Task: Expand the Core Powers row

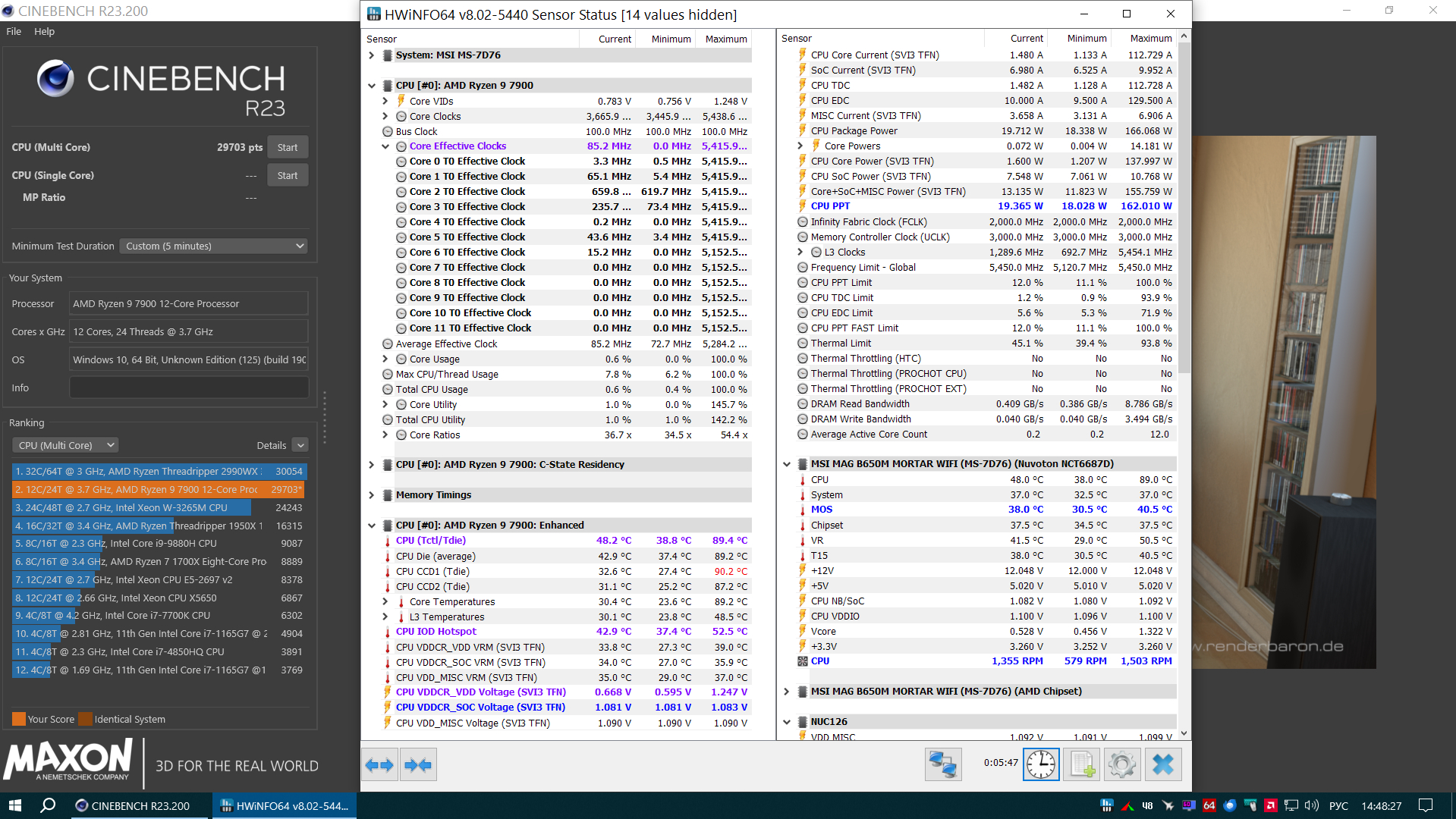Action: (800, 146)
